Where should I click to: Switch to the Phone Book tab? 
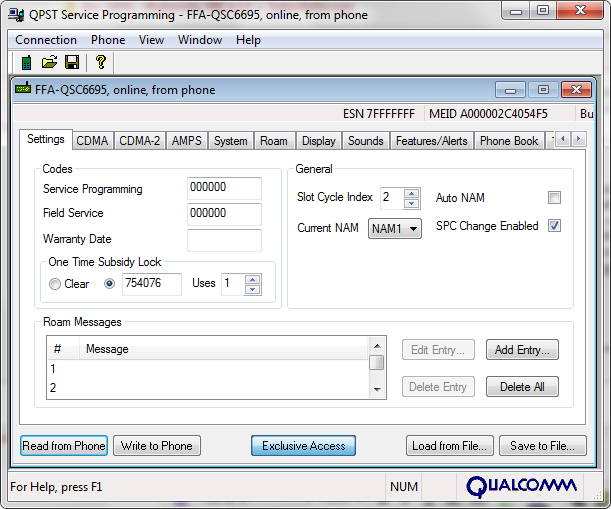(509, 141)
